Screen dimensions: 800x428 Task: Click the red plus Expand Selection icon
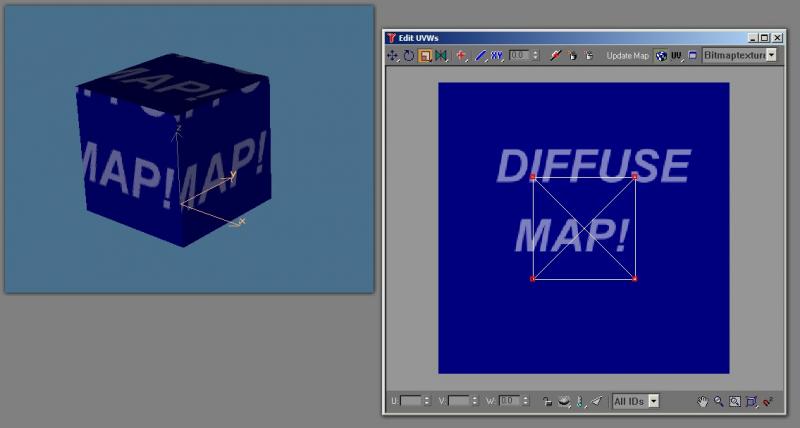[x=461, y=56]
